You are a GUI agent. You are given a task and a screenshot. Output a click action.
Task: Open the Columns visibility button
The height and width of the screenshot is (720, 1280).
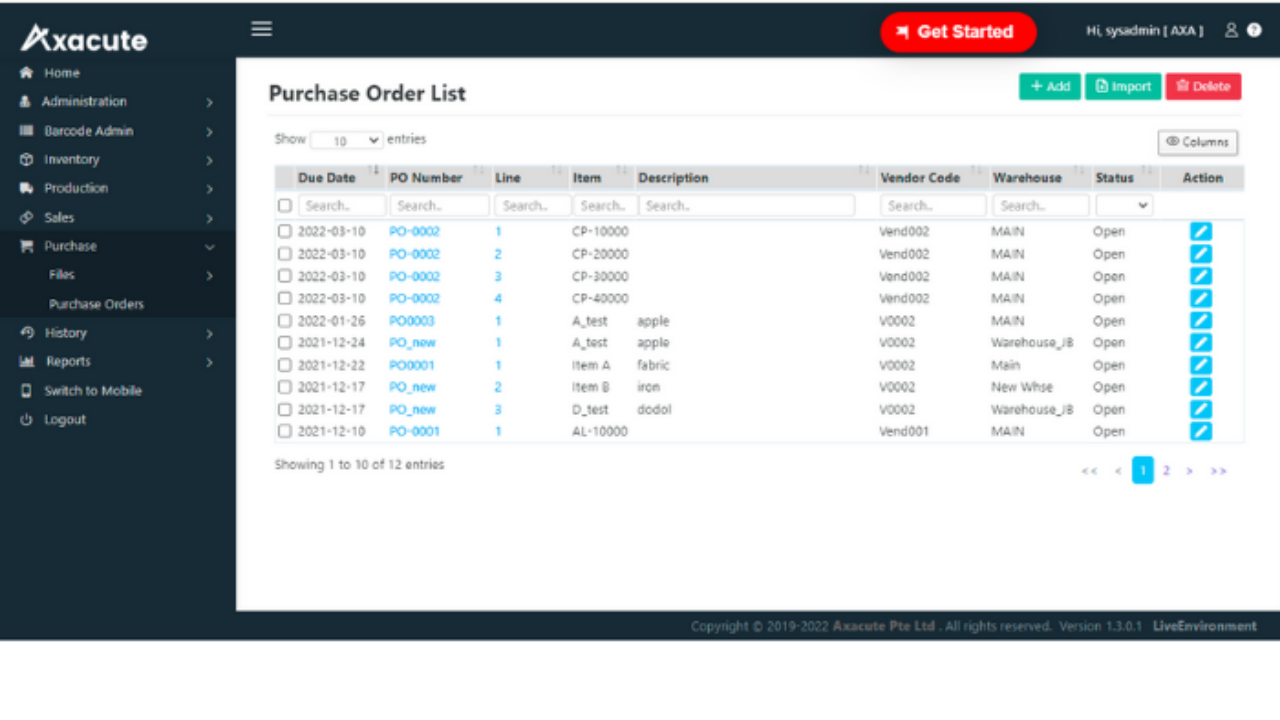[x=1198, y=142]
